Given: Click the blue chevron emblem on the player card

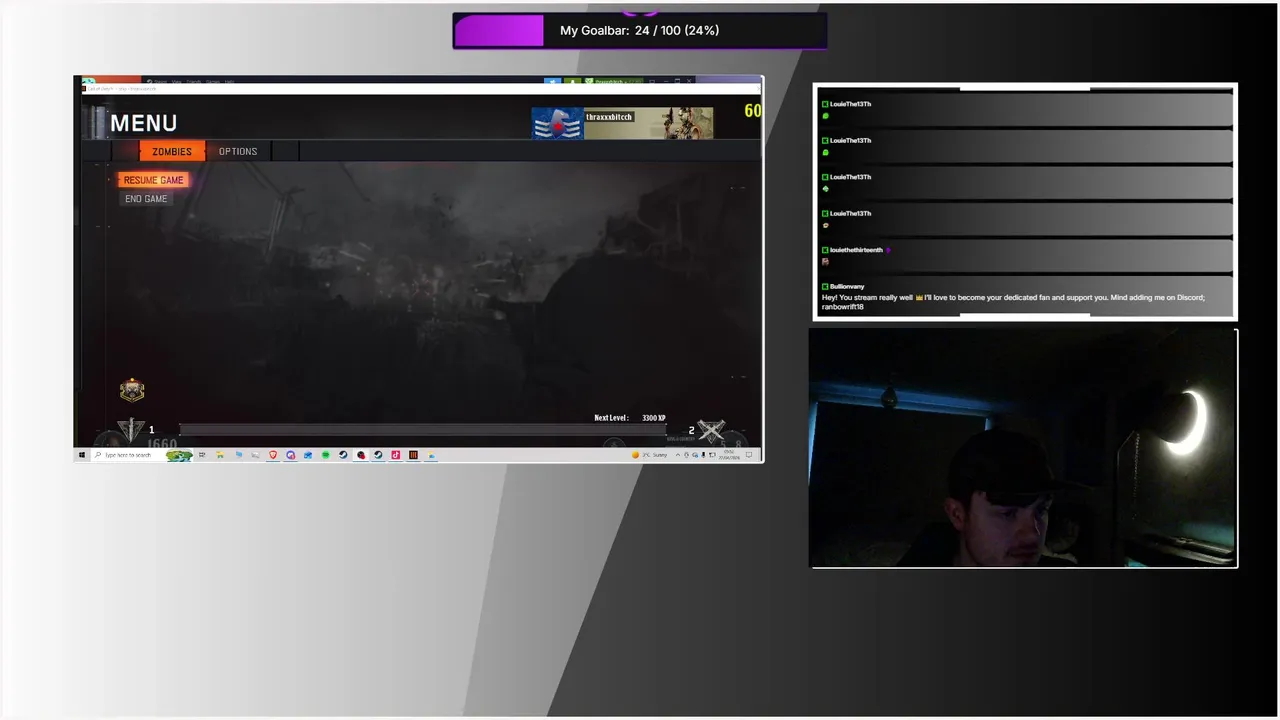Looking at the screenshot, I should [557, 123].
